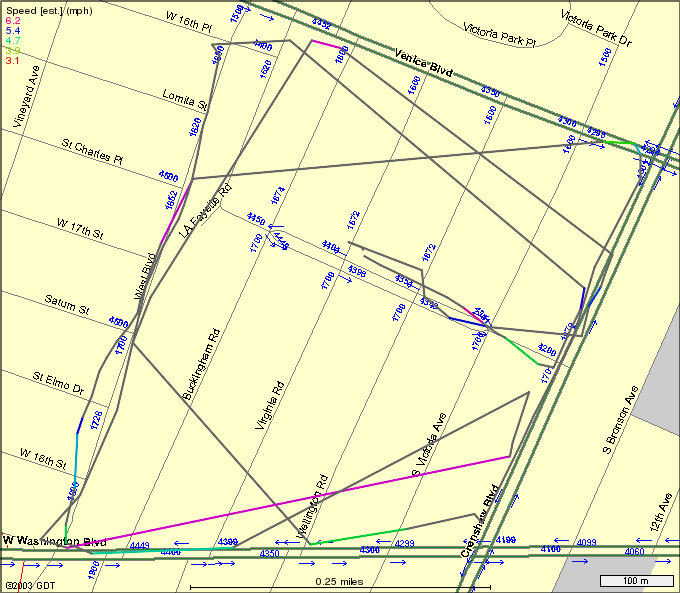
Task: Click the St Charles Pl street label
Action: (x=92, y=151)
